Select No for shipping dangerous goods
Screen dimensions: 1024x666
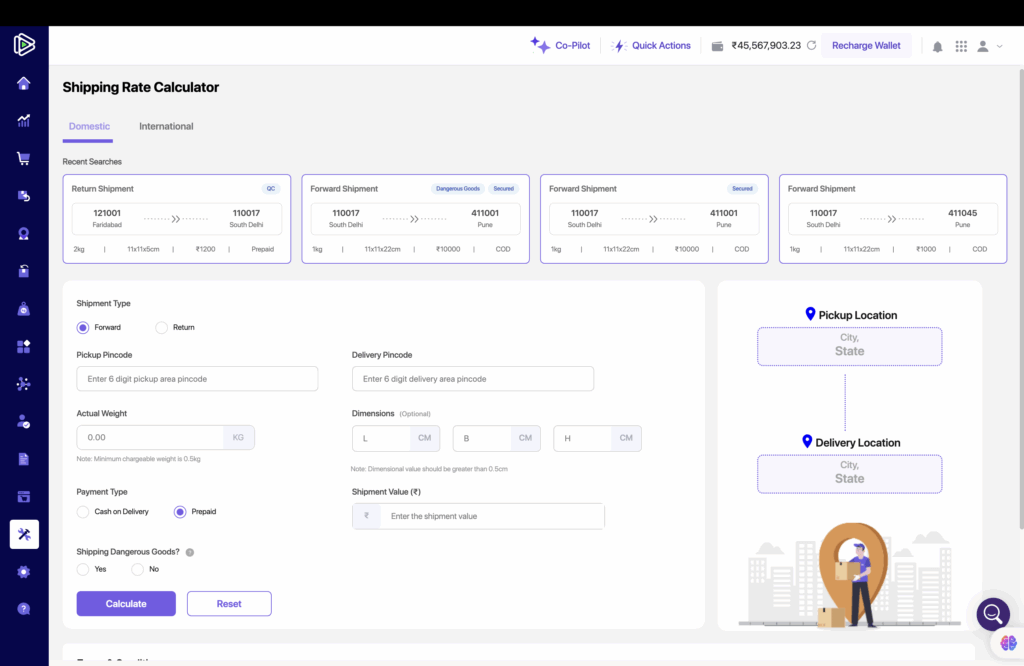(x=138, y=569)
